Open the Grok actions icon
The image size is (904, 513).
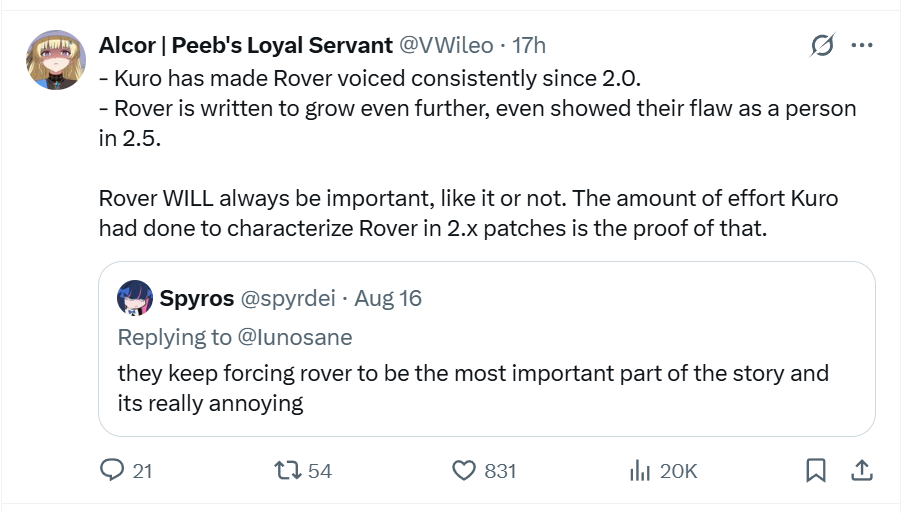pyautogui.click(x=822, y=45)
